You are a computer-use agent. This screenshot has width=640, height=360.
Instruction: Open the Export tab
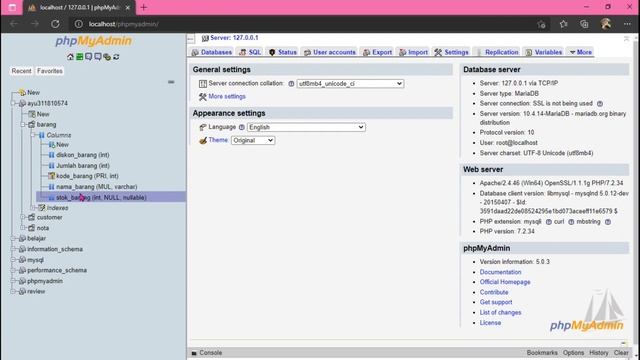377,52
